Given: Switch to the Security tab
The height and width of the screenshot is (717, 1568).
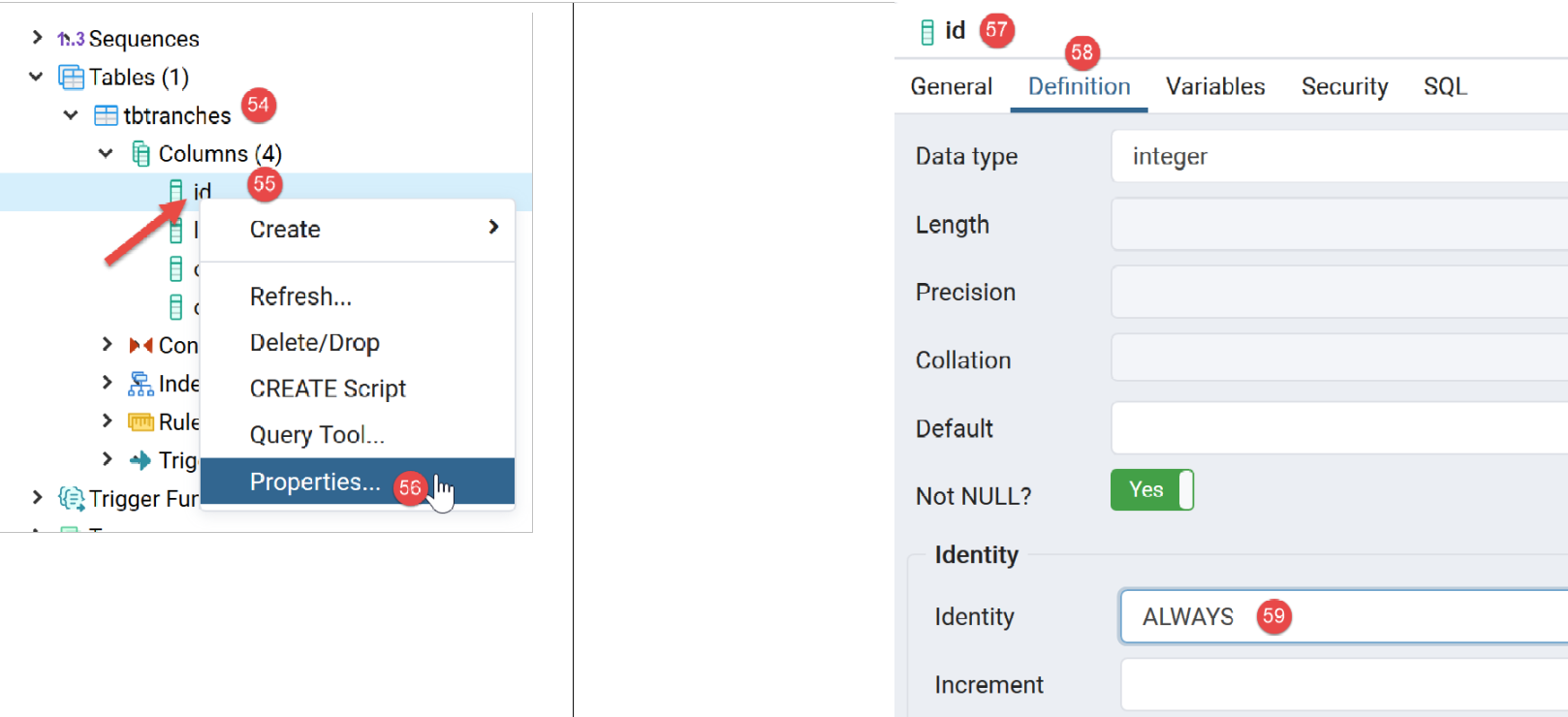Looking at the screenshot, I should pos(1344,87).
